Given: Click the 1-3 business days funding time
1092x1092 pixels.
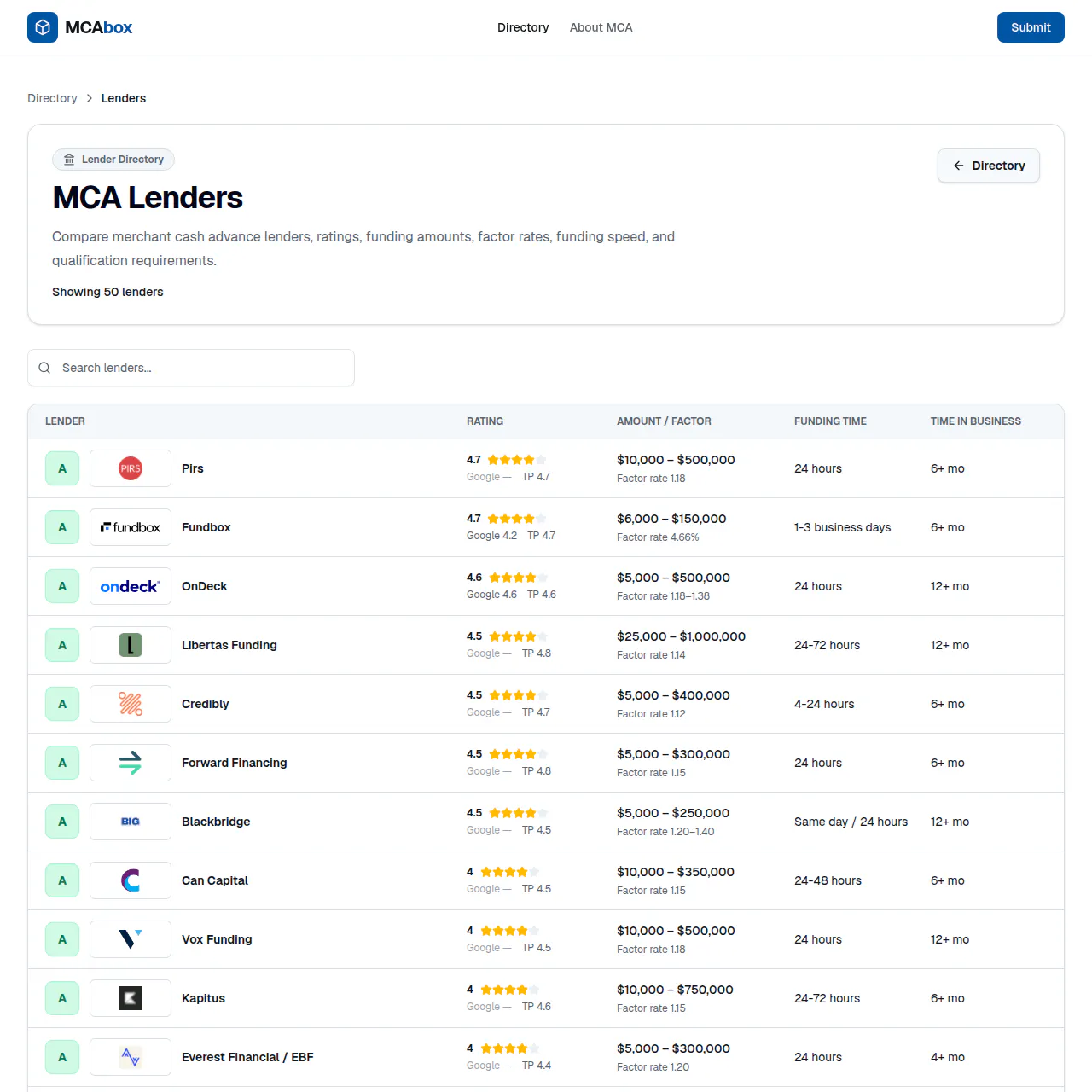Looking at the screenshot, I should [843, 527].
